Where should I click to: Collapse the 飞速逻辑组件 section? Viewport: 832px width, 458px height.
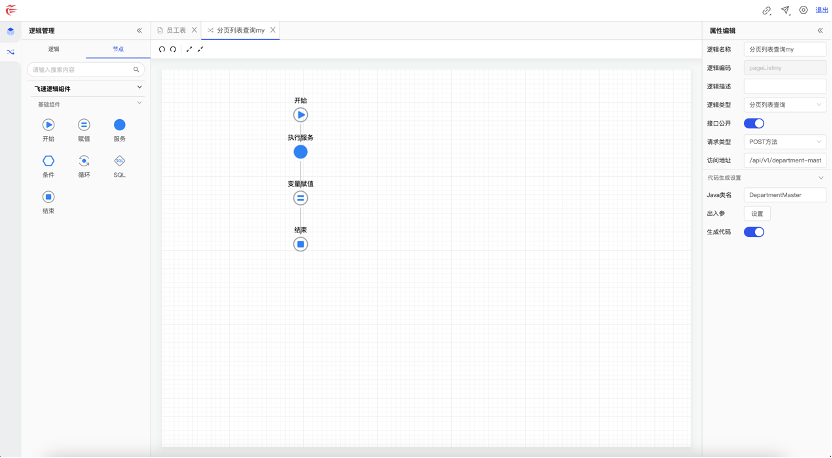click(139, 88)
